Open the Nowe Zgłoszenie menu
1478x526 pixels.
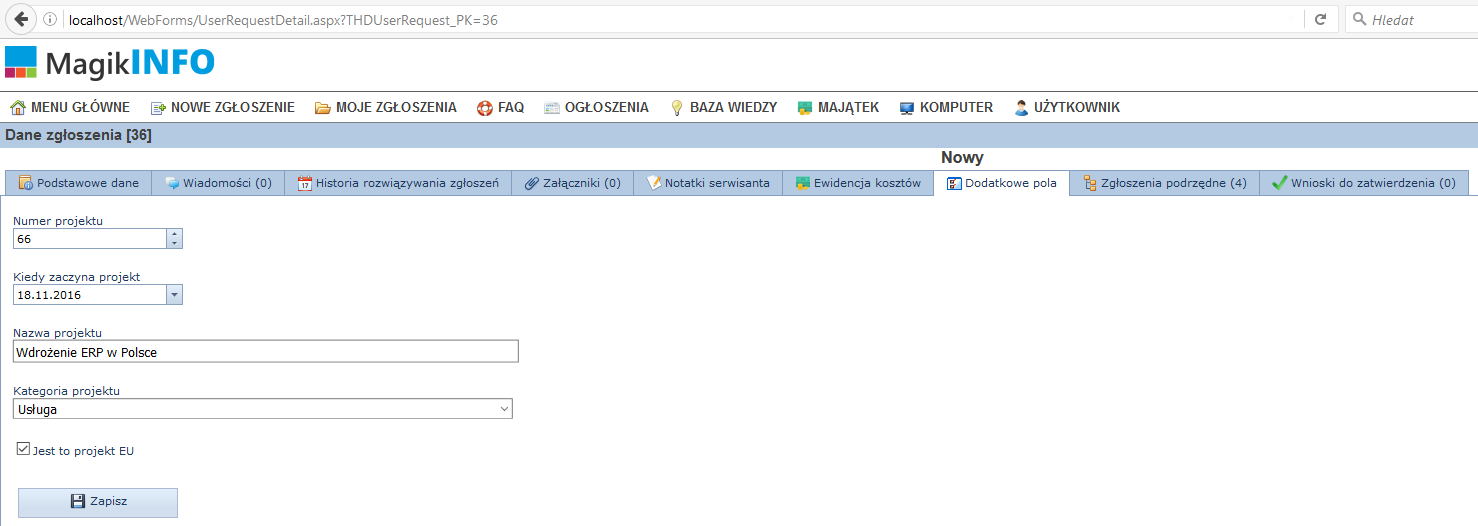(222, 107)
